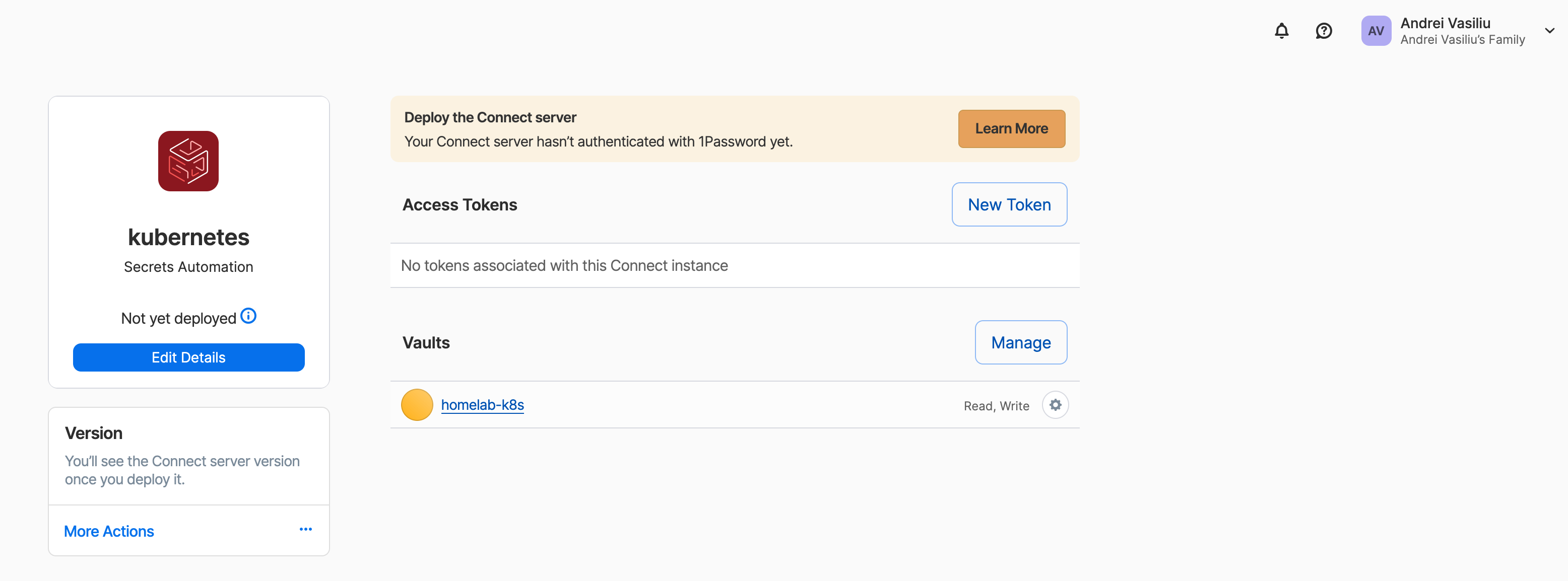The width and height of the screenshot is (1568, 581).
Task: Click the no tokens associated message row
Action: 564,266
